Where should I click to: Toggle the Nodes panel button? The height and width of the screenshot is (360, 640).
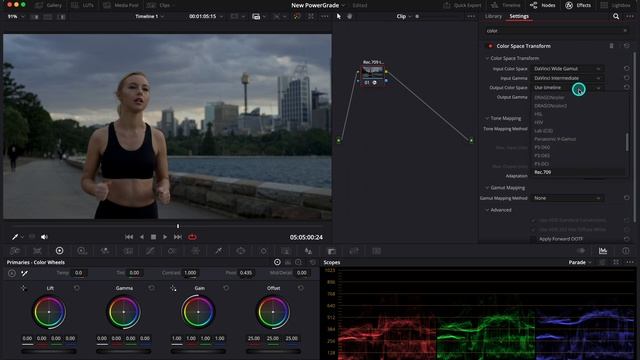tap(542, 5)
